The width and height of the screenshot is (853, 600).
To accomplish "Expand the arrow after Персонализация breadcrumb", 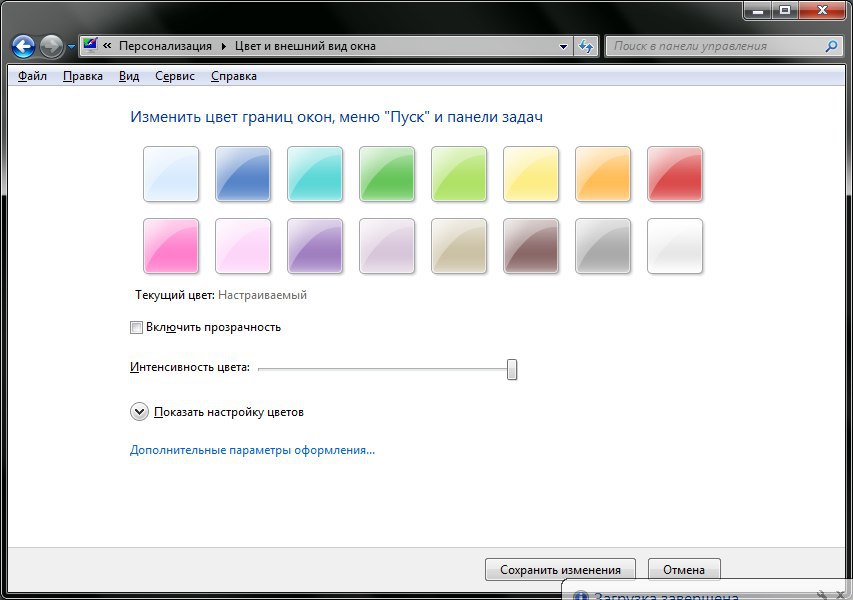I will click(224, 46).
